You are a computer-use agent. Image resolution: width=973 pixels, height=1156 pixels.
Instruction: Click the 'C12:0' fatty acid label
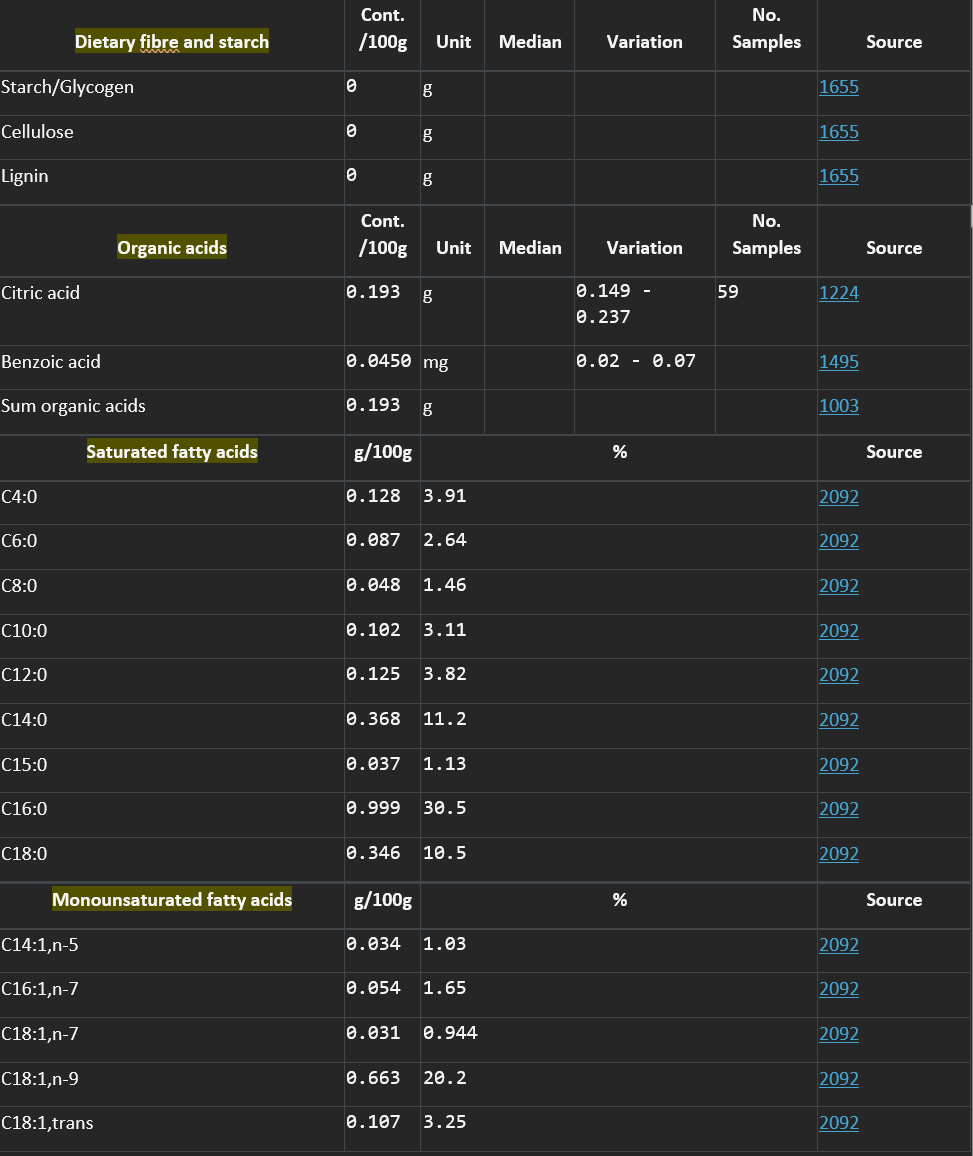pos(24,675)
